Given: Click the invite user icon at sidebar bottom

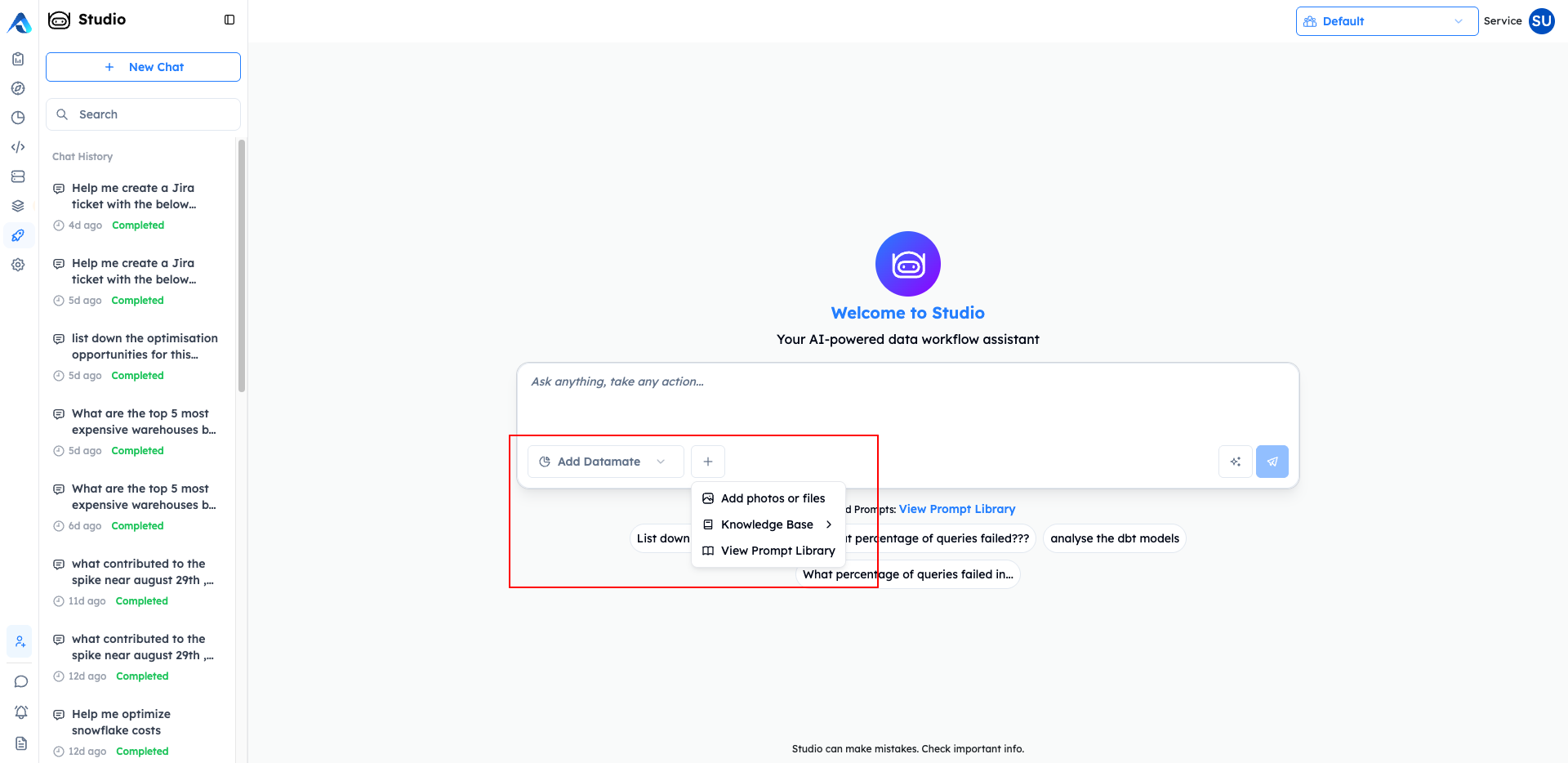Looking at the screenshot, I should 20,641.
